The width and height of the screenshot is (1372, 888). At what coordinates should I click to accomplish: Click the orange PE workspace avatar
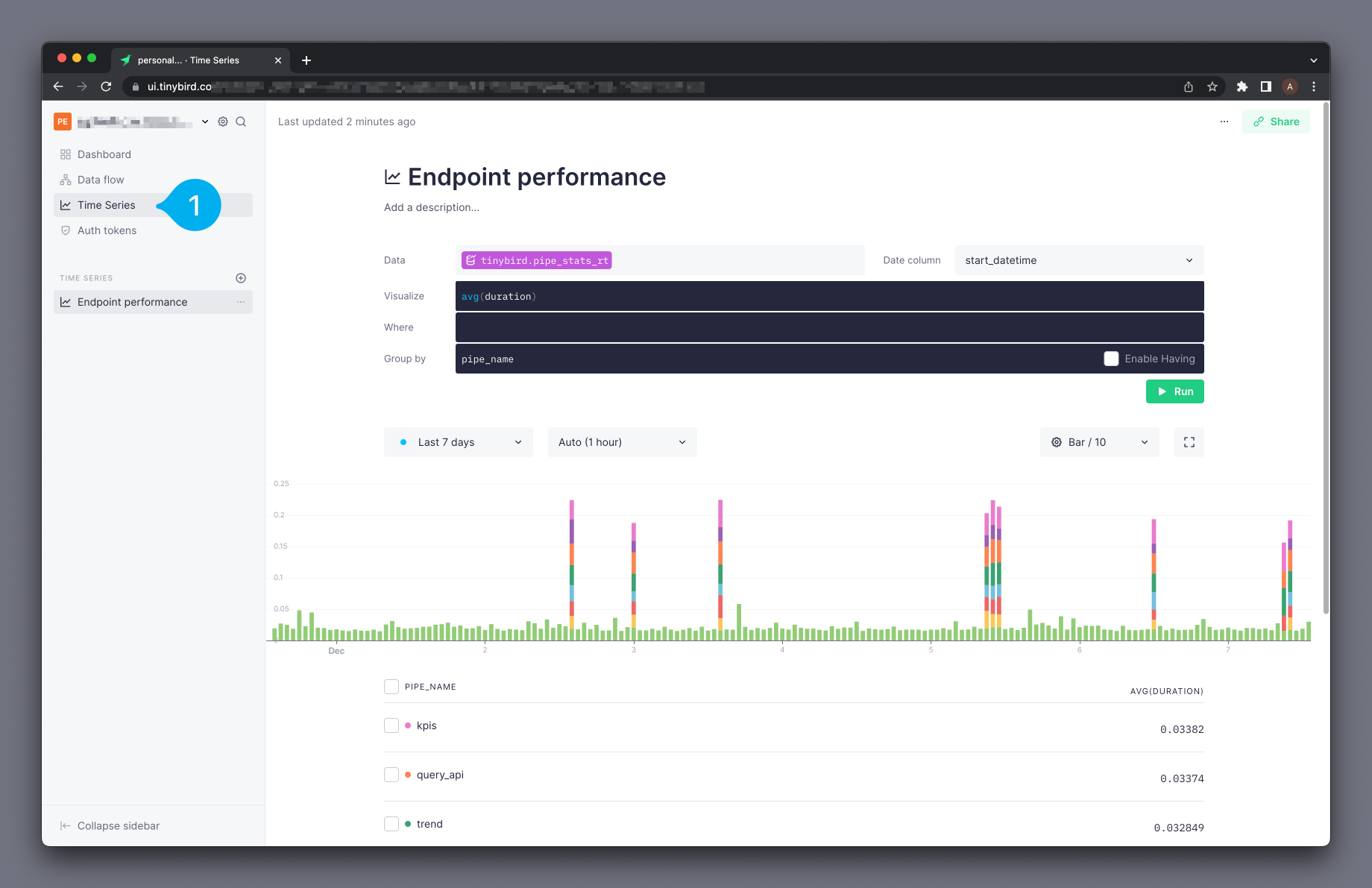pyautogui.click(x=63, y=122)
